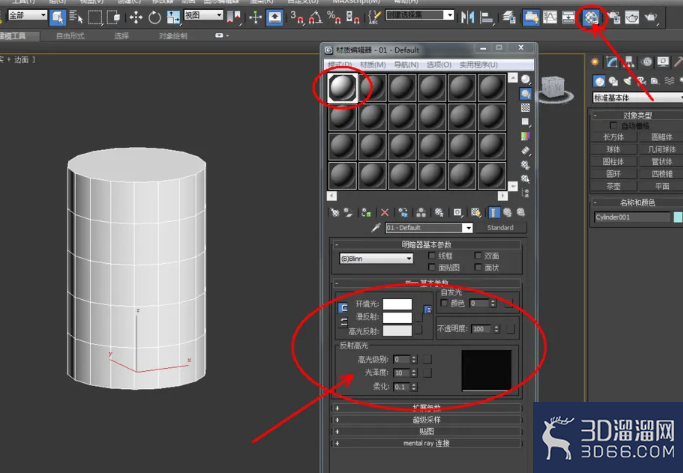The image size is (683, 473).
Task: Open the Display panel tab icon
Action: point(663,62)
